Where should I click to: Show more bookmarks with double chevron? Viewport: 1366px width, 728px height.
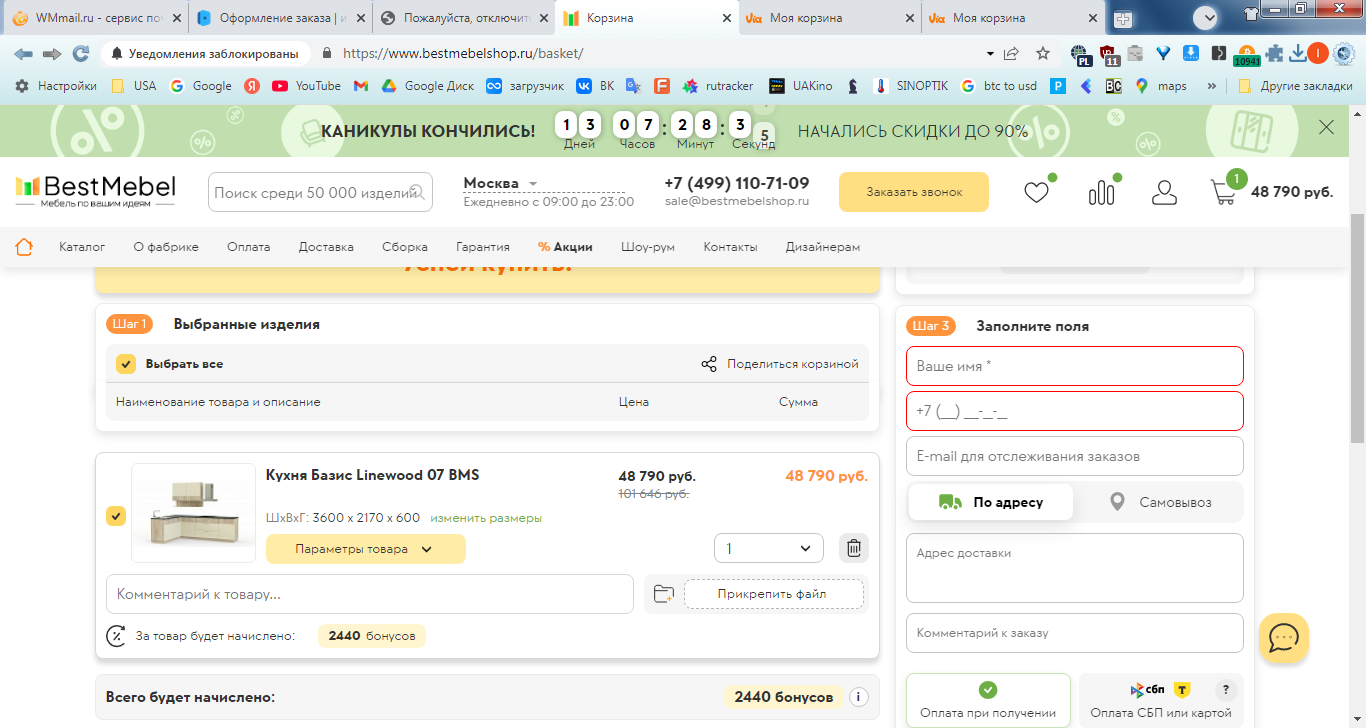pyautogui.click(x=1212, y=86)
